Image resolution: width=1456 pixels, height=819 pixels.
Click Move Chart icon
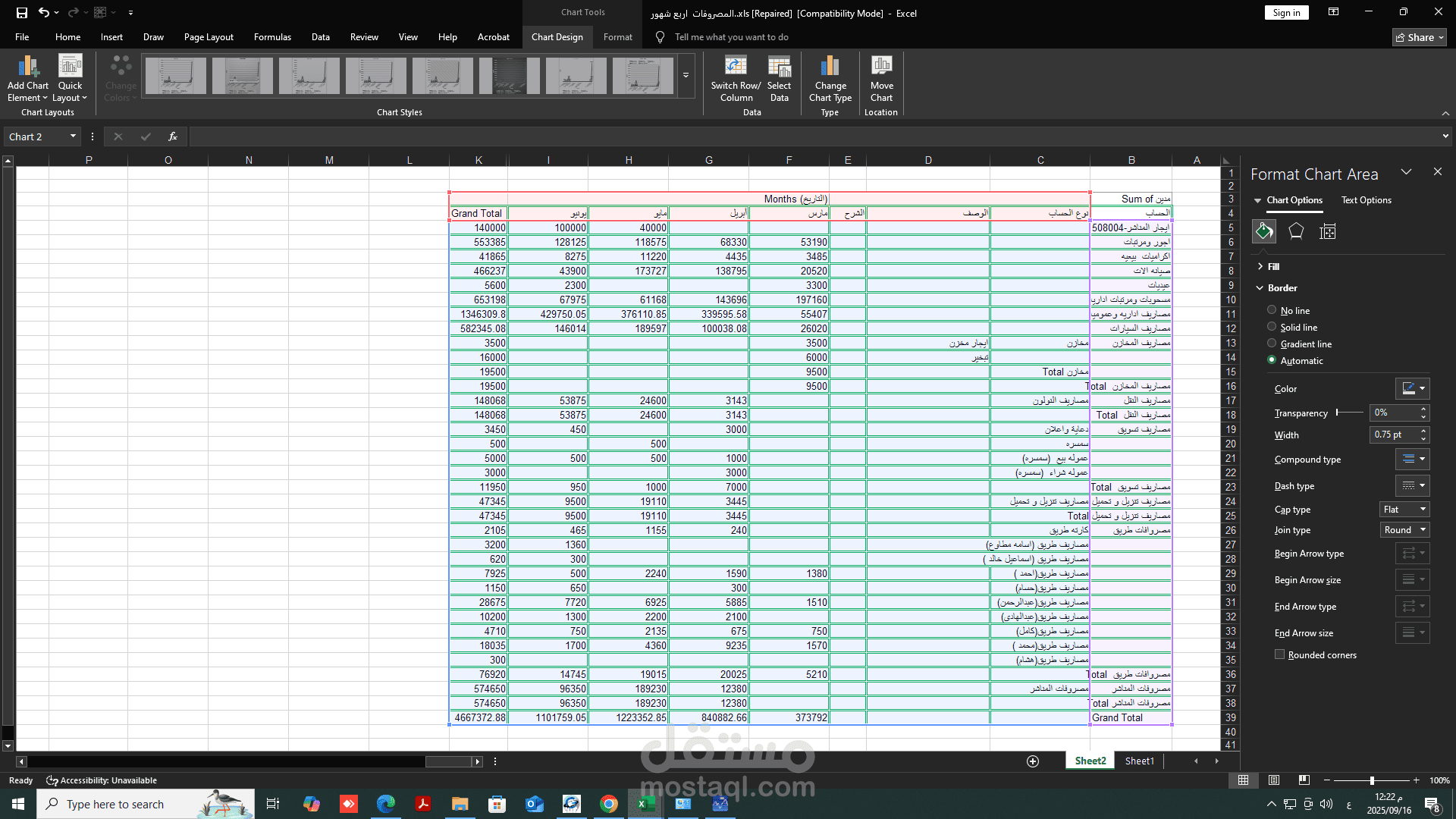881,67
